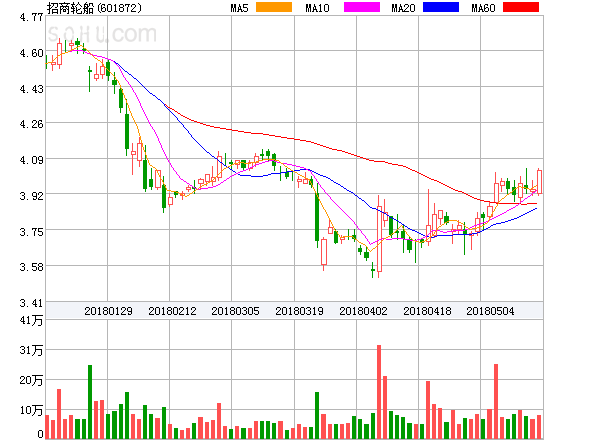Click the MA60 legend label
600x440 pixels.
[x=483, y=8]
